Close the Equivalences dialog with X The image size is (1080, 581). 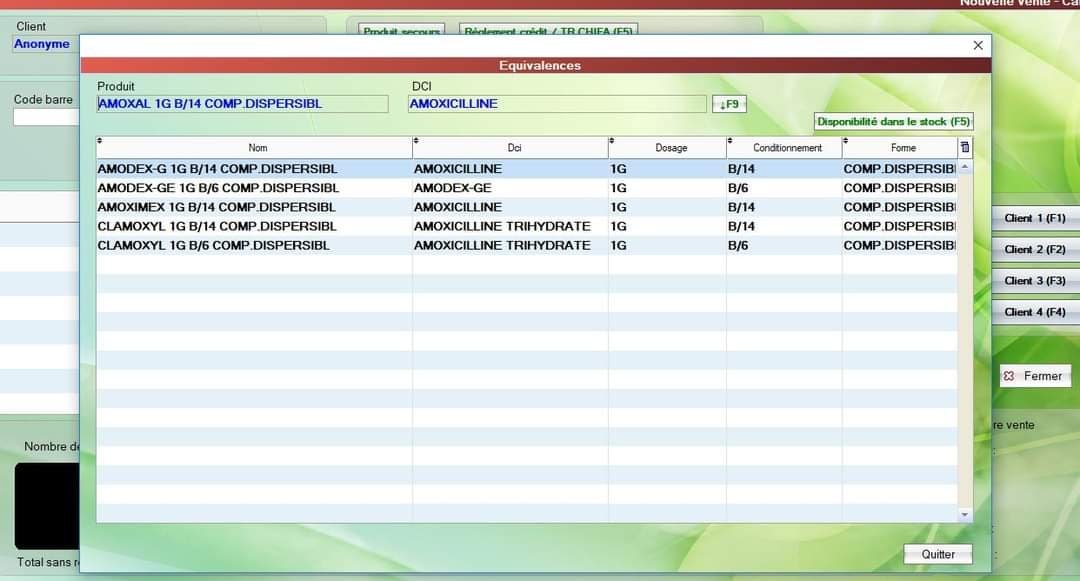click(x=978, y=45)
